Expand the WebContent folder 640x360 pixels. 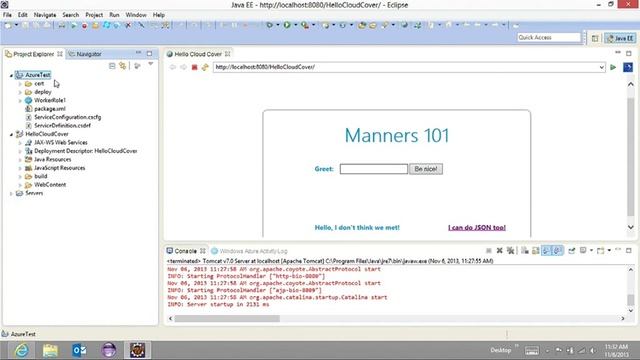tap(20, 185)
